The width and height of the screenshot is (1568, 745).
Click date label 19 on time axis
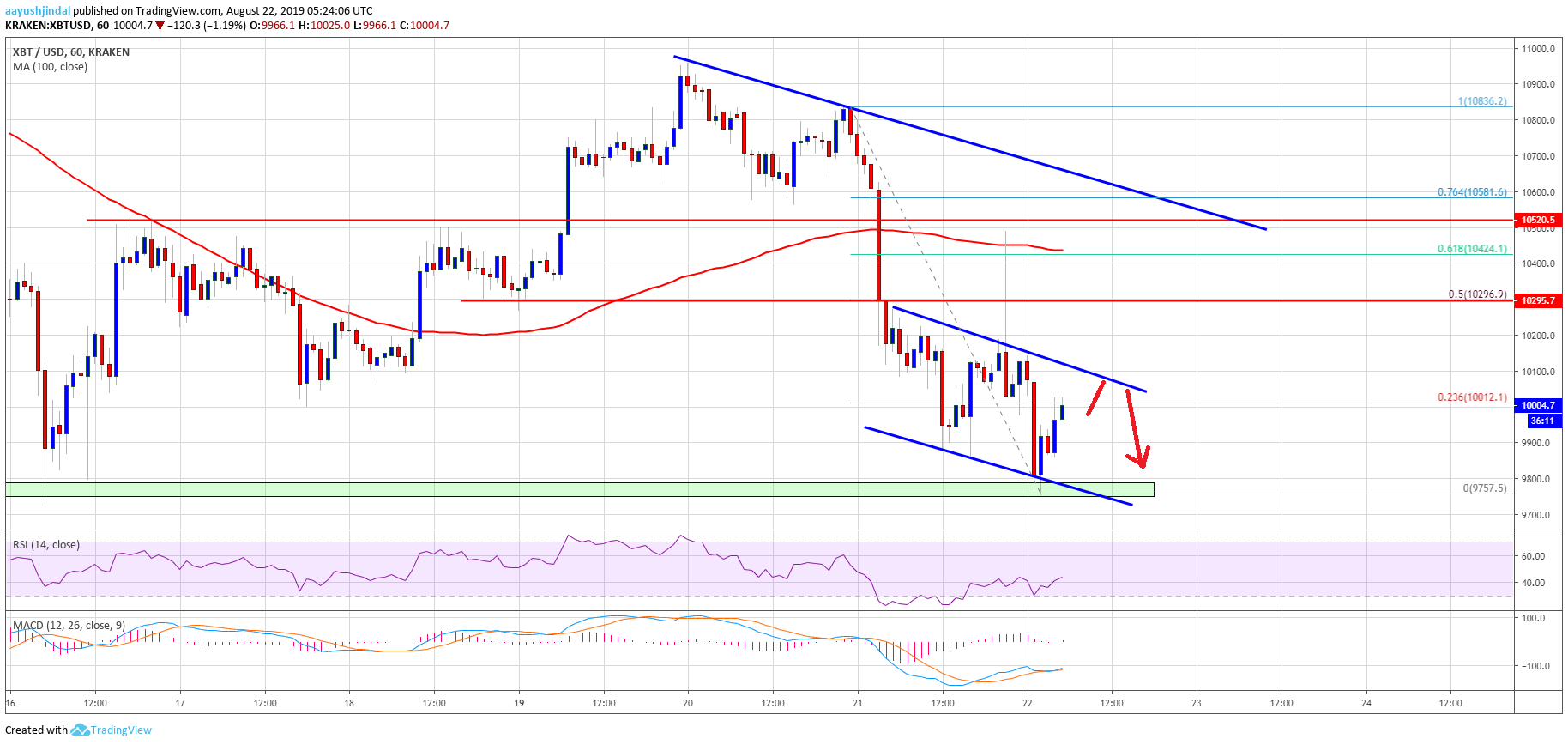click(519, 703)
